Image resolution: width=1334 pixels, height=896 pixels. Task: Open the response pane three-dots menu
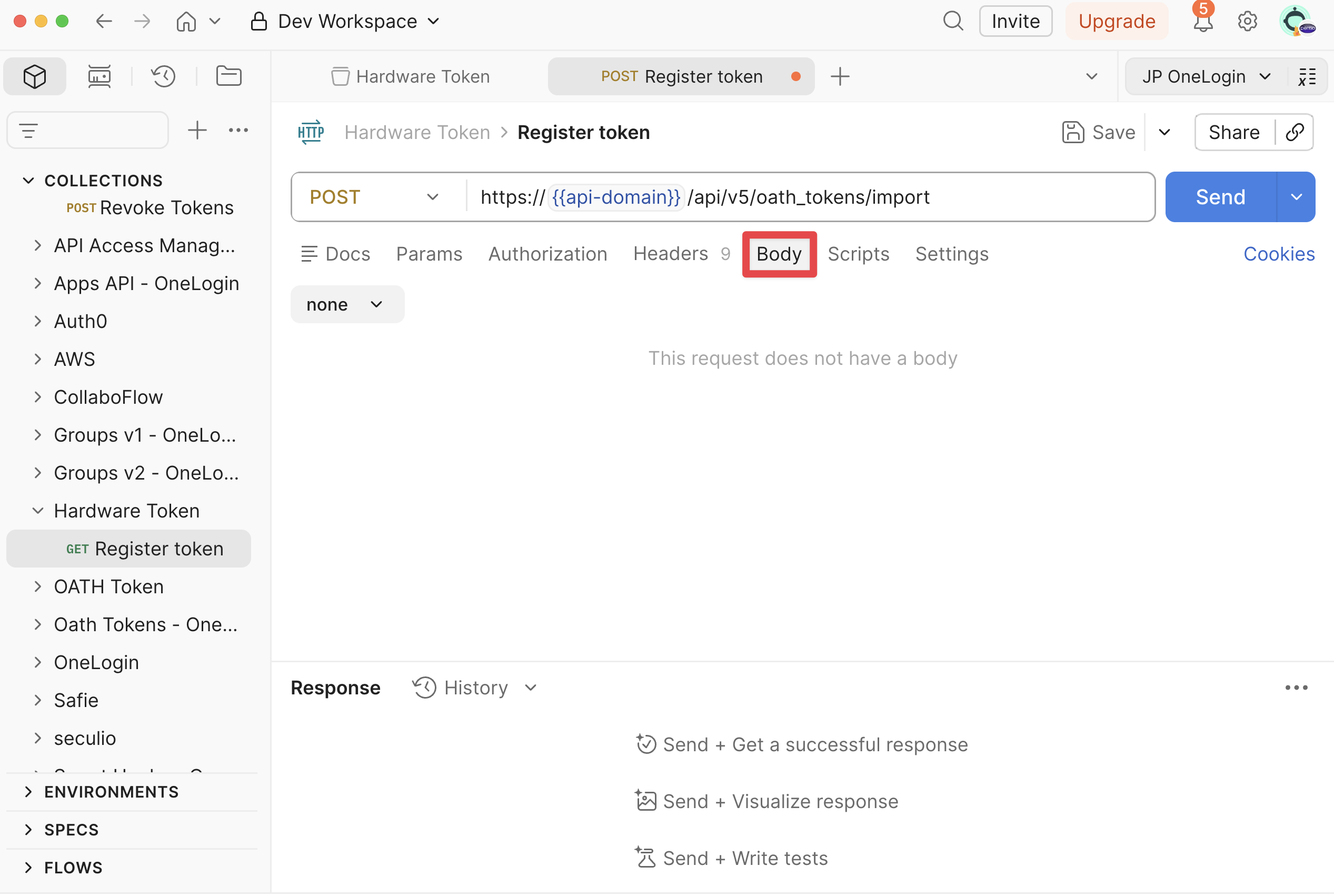coord(1296,688)
